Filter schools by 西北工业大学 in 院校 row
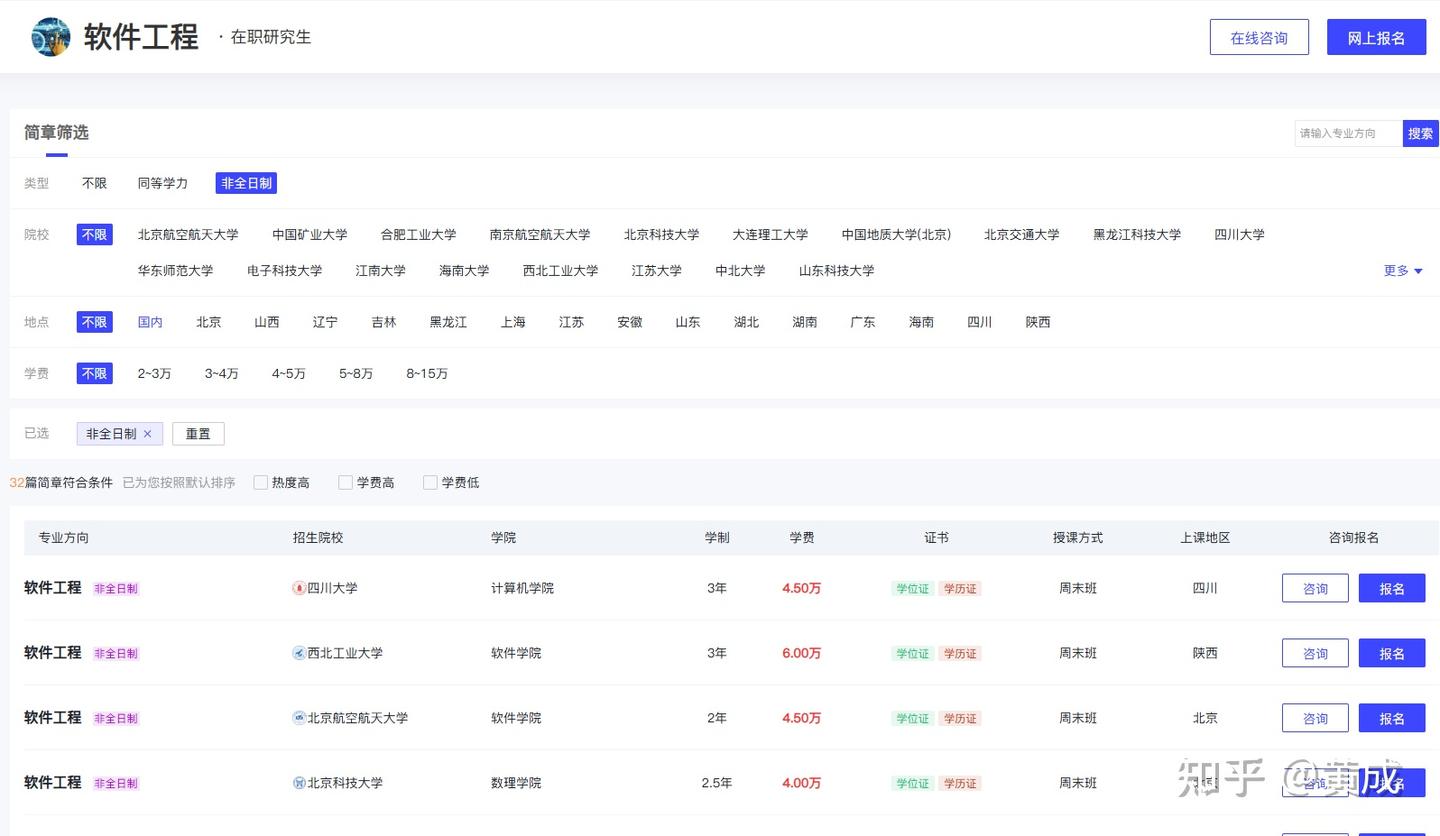The image size is (1440, 836). [x=561, y=271]
